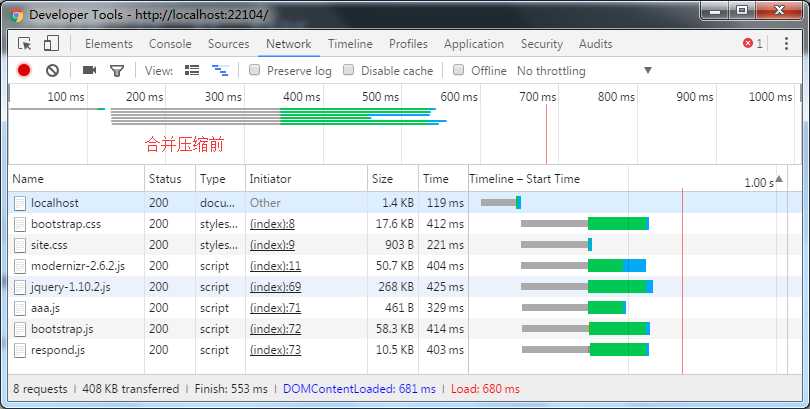Open the Security tab
The height and width of the screenshot is (409, 810).
pos(541,44)
